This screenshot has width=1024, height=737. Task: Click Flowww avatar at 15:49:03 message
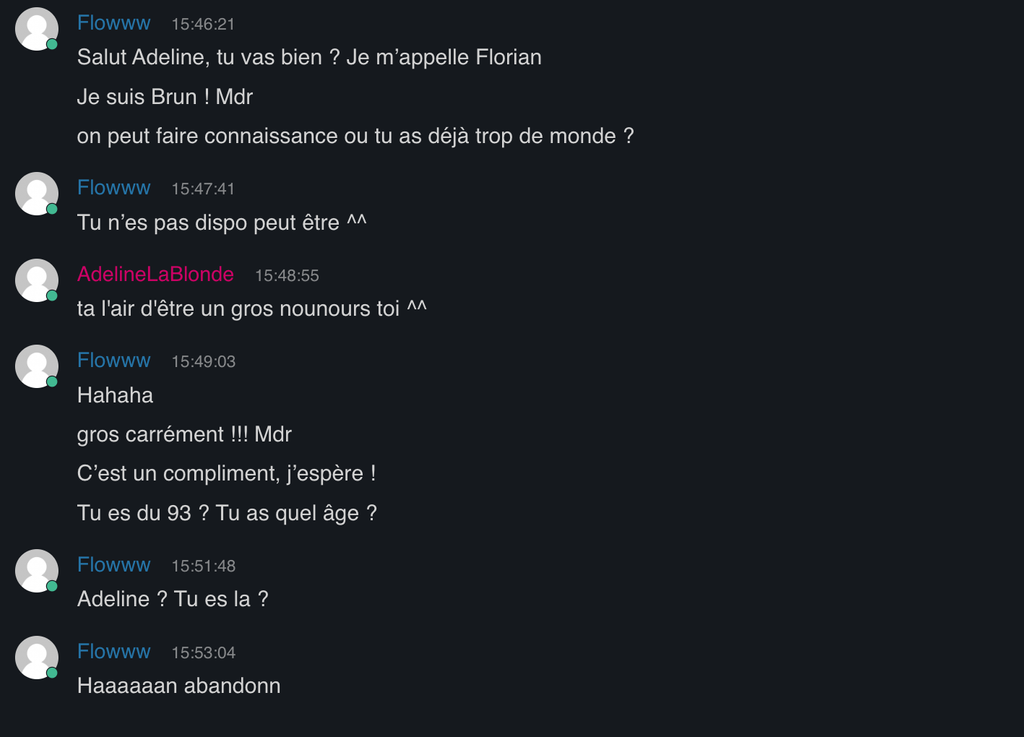(37, 366)
